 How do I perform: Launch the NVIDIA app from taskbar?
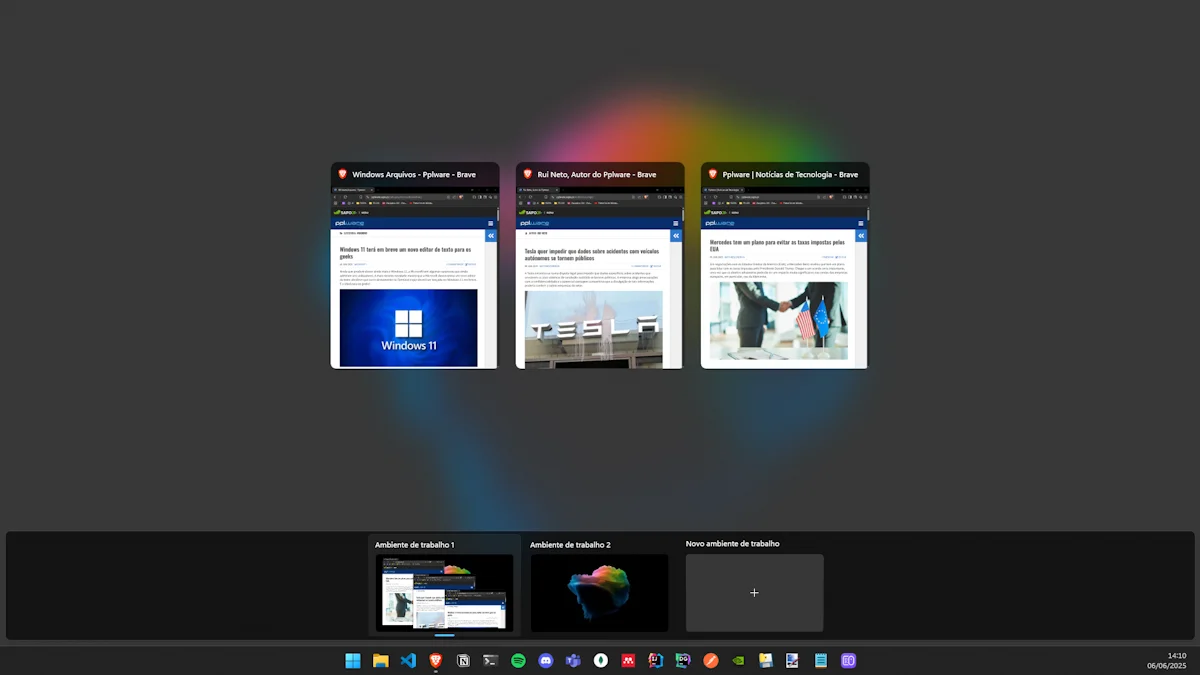click(738, 661)
